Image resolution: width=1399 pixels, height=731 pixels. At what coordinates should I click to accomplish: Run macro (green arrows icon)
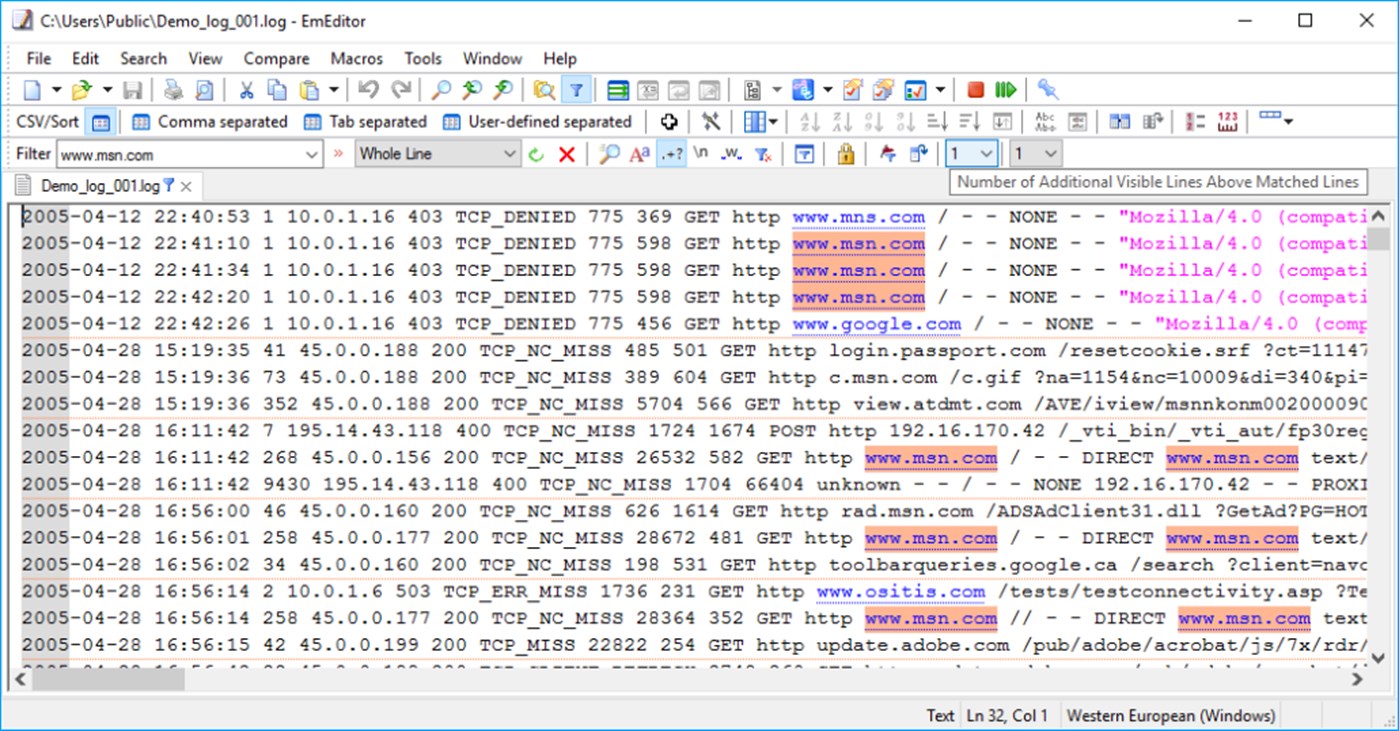click(1005, 89)
